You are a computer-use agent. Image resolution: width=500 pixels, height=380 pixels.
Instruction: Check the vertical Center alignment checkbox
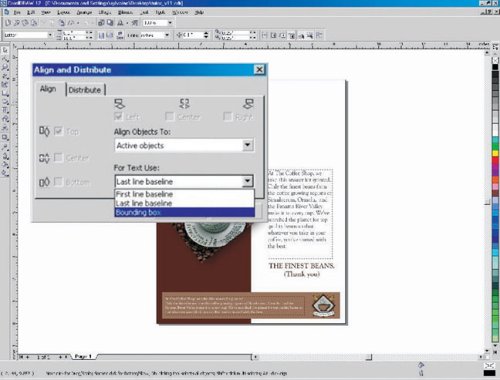(58, 157)
